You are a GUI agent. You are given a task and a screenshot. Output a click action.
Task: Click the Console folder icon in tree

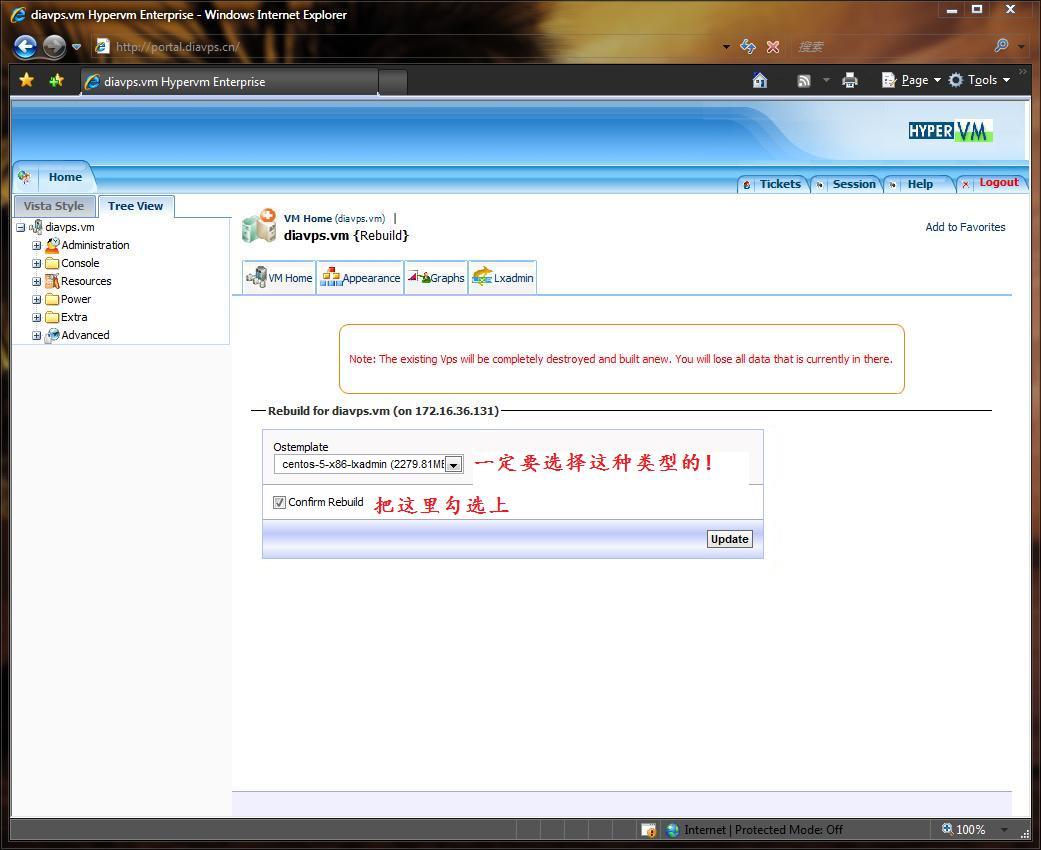pyautogui.click(x=52, y=263)
